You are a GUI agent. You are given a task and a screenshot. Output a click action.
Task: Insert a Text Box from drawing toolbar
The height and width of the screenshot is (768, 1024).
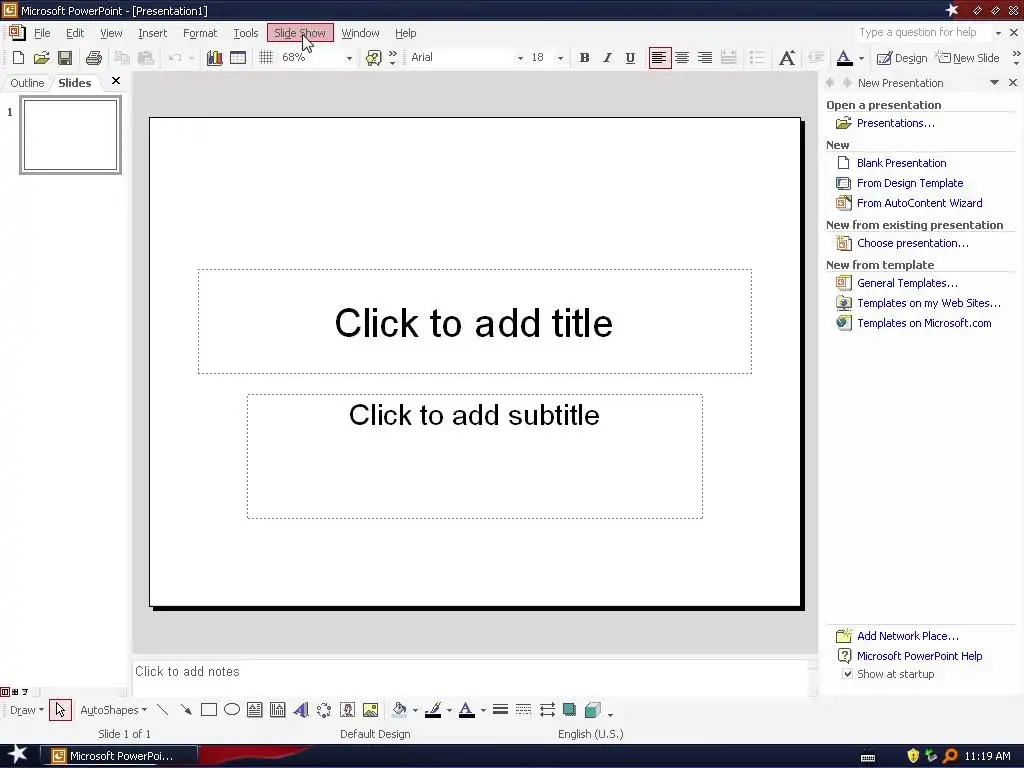tap(255, 711)
